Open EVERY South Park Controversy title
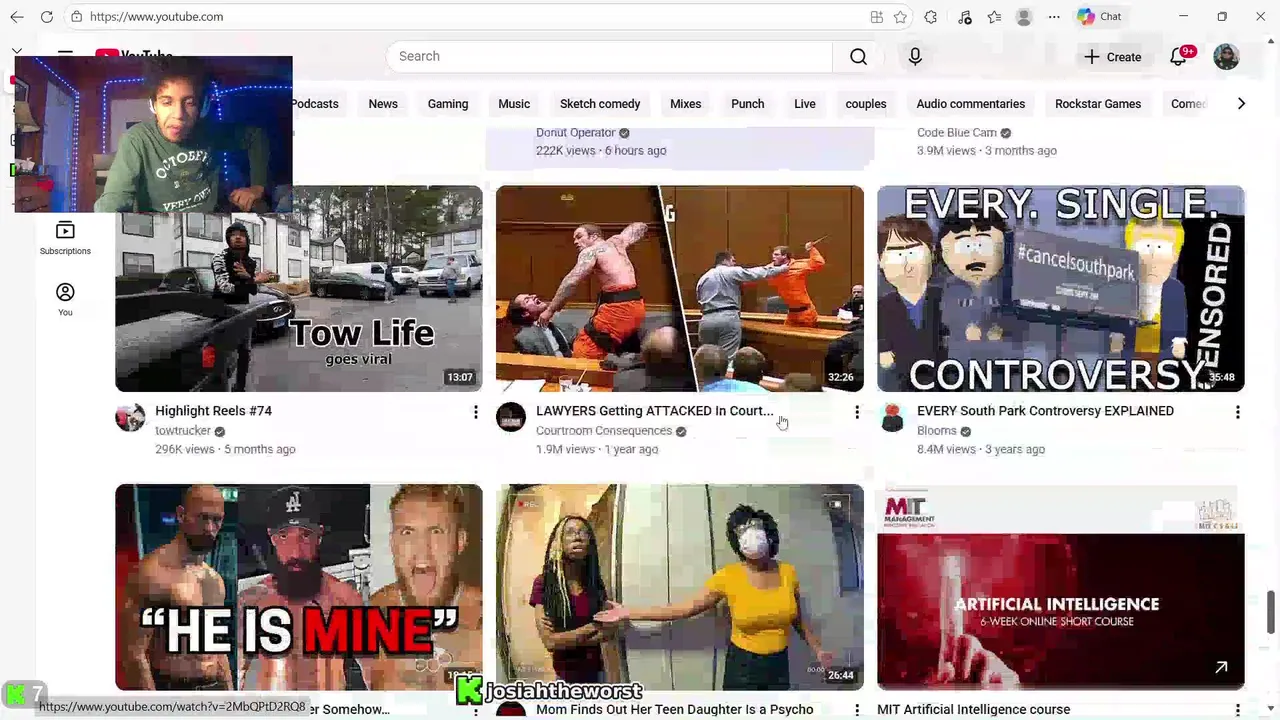This screenshot has height=720, width=1280. click(x=1045, y=411)
